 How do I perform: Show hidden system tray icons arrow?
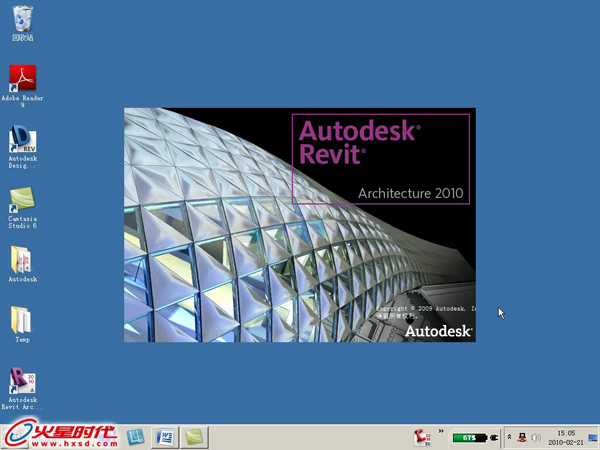pos(509,437)
